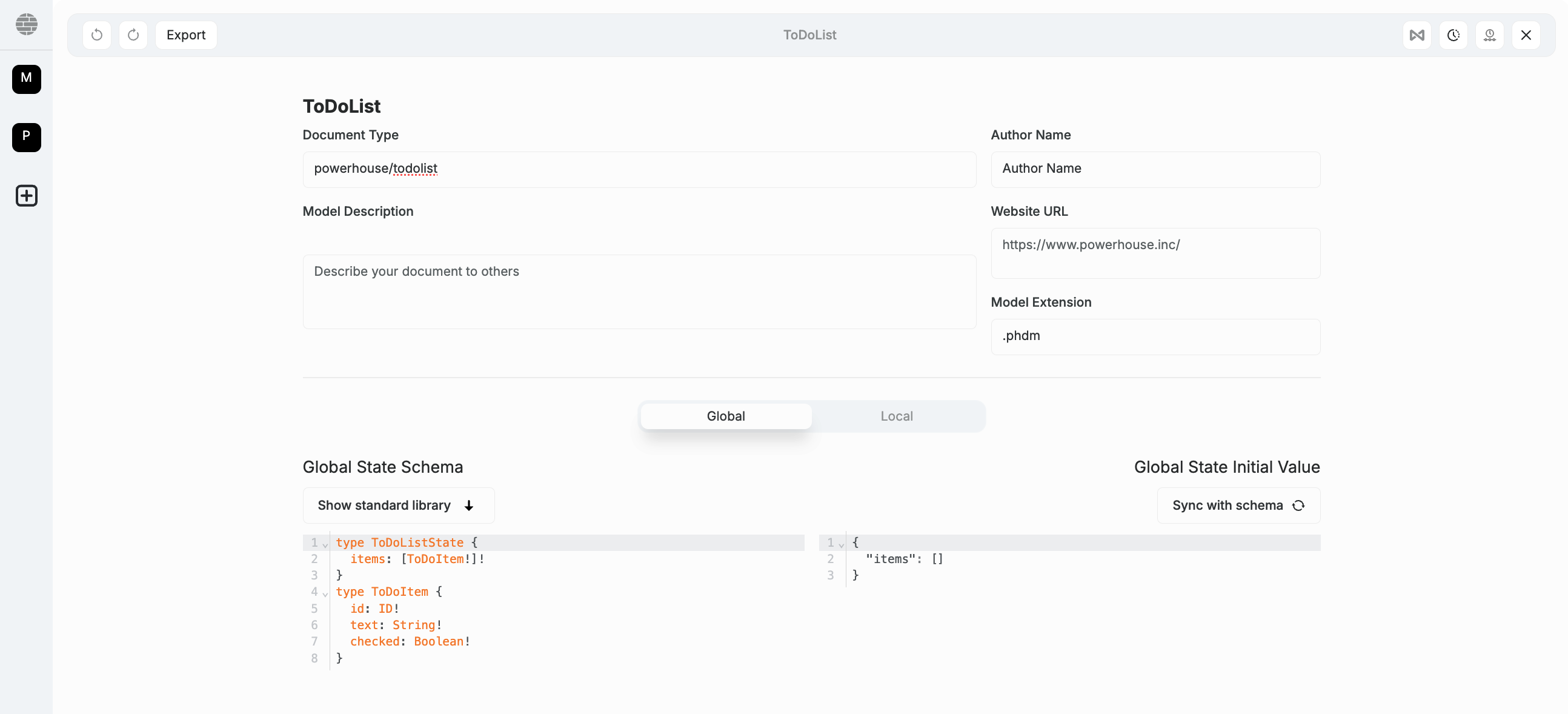This screenshot has width=1568, height=714.
Task: Click the Model Description text area
Action: coord(639,292)
